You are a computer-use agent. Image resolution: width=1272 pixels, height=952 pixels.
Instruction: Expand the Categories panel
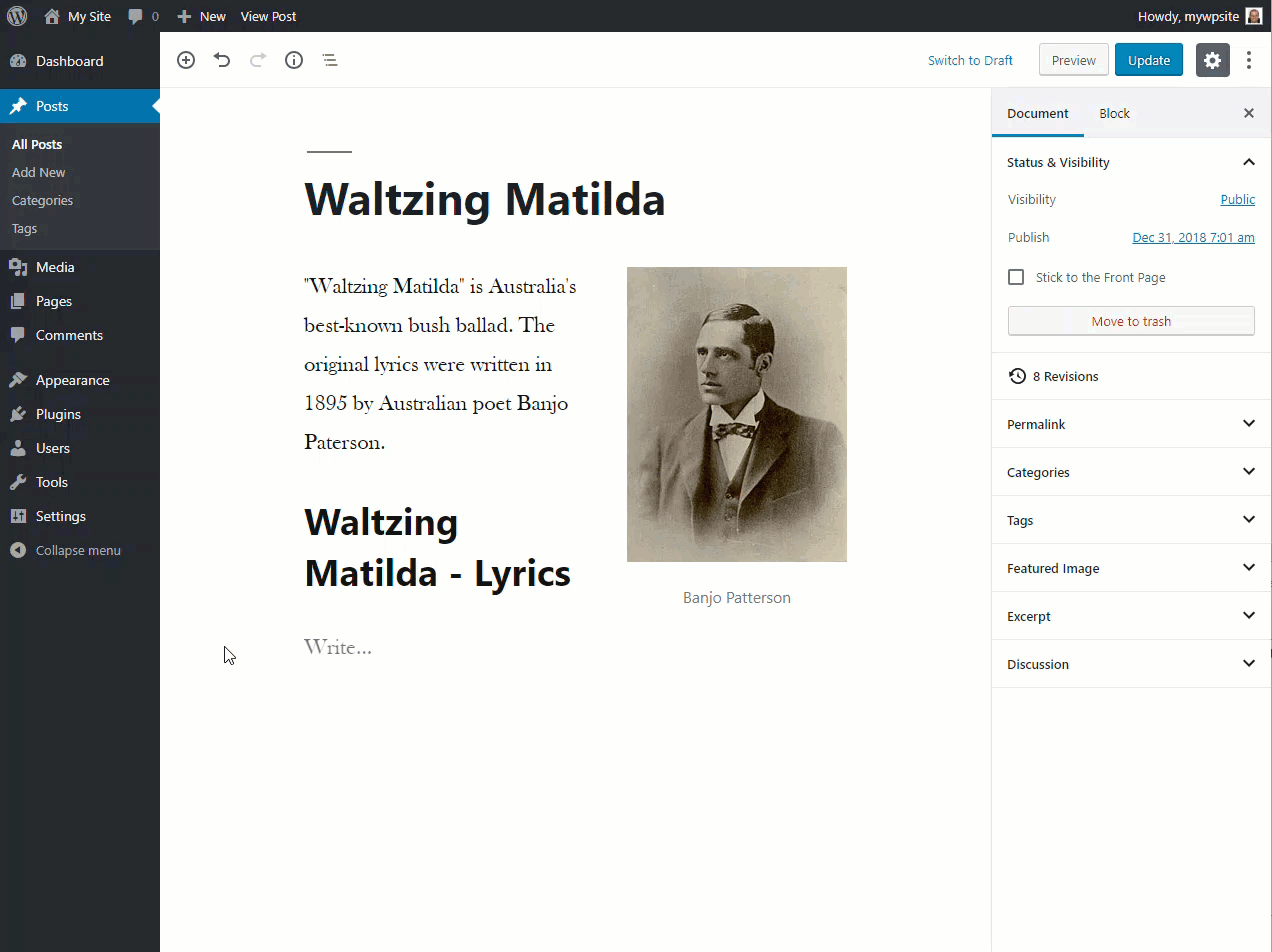(x=1131, y=472)
